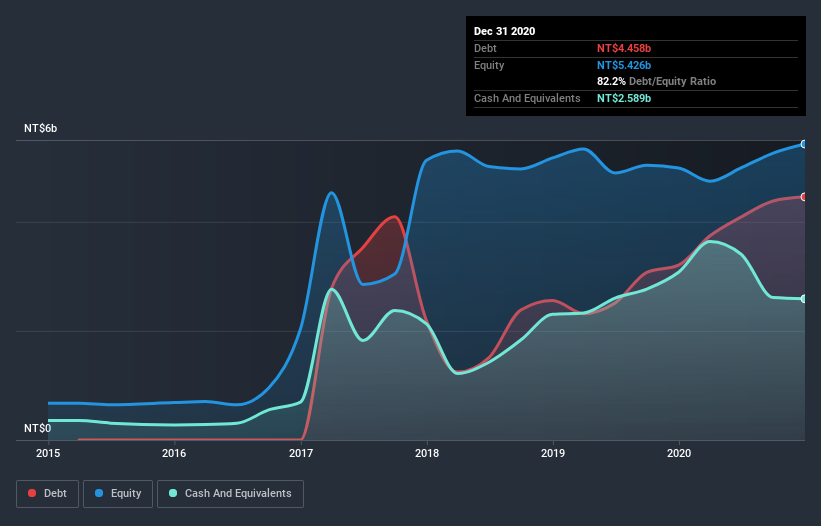Click the blue Equity legend dot
Viewport: 821px width, 526px height.
point(99,493)
